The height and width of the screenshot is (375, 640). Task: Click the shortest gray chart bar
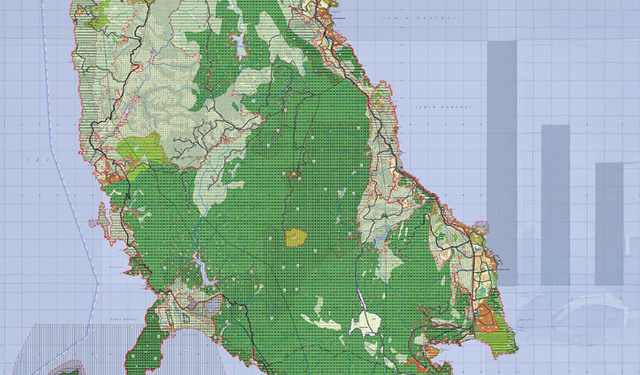609,224
